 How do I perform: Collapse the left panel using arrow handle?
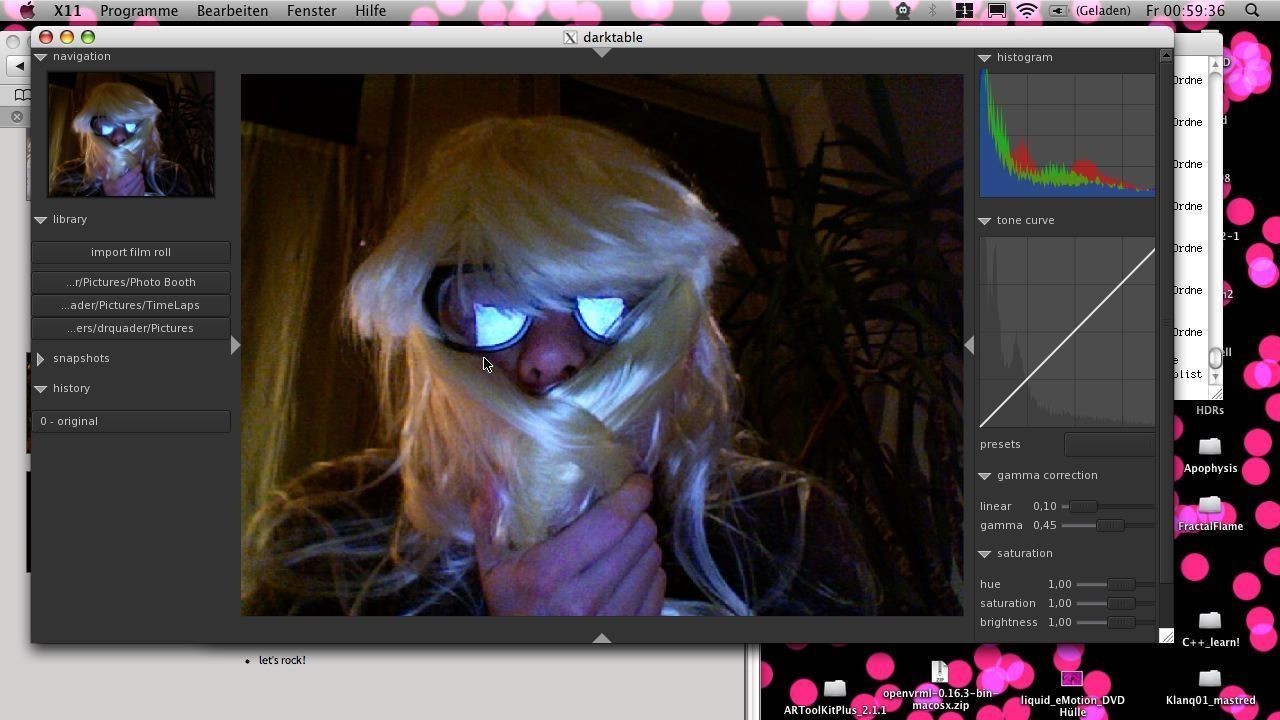(x=235, y=345)
